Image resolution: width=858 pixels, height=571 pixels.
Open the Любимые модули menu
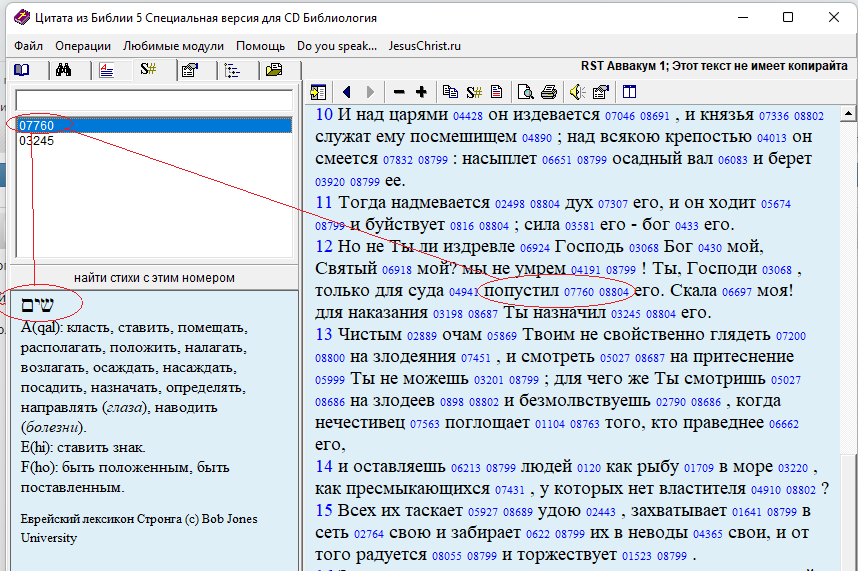pyautogui.click(x=174, y=46)
